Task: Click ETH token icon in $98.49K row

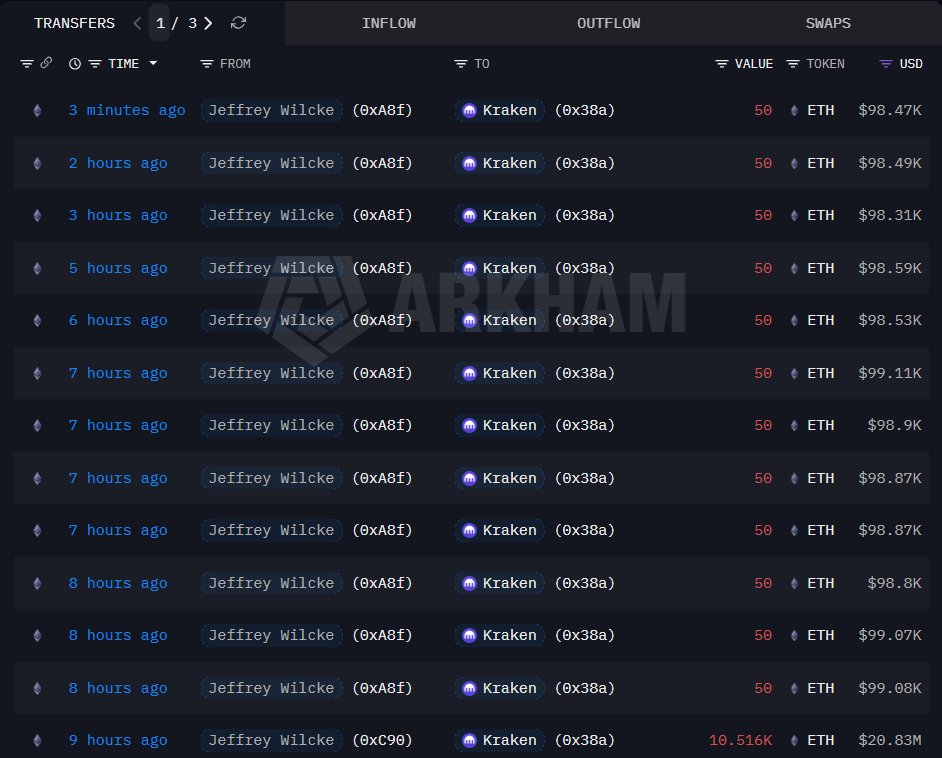Action: 794,163
